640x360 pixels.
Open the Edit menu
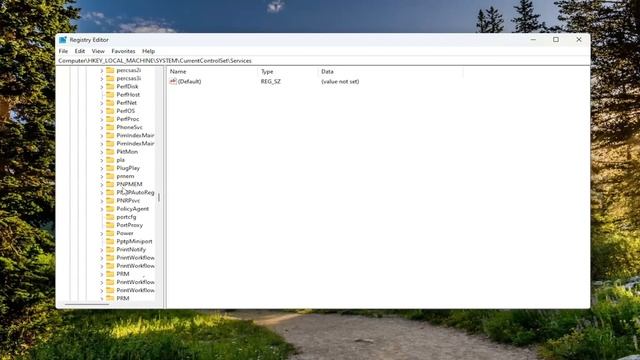(x=80, y=51)
